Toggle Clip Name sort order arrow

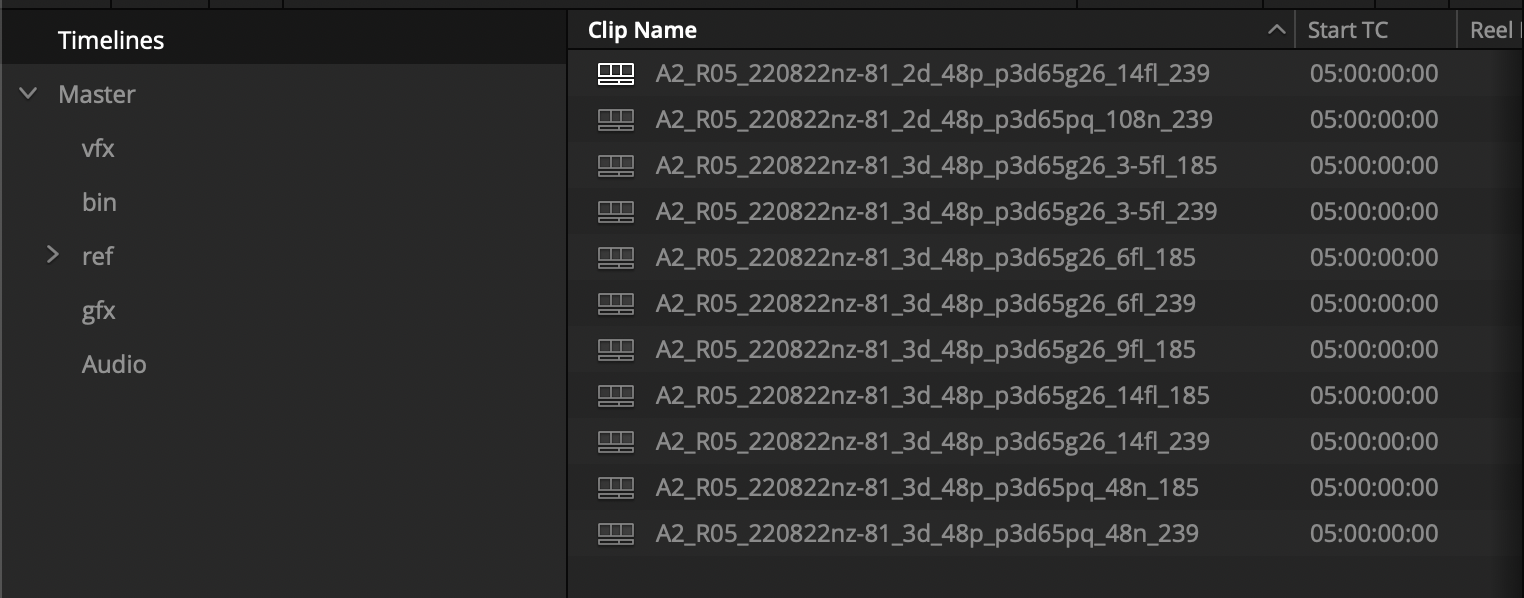click(1276, 31)
